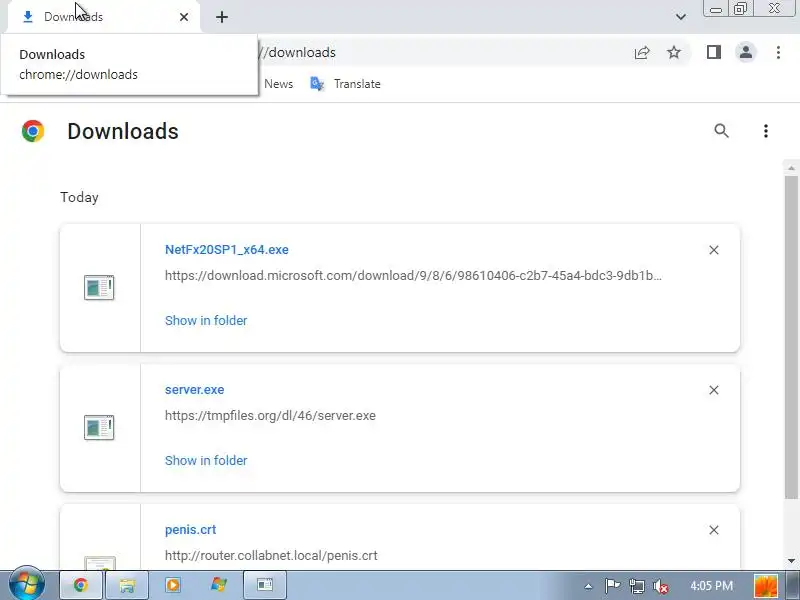Share this page via share icon

point(642,53)
